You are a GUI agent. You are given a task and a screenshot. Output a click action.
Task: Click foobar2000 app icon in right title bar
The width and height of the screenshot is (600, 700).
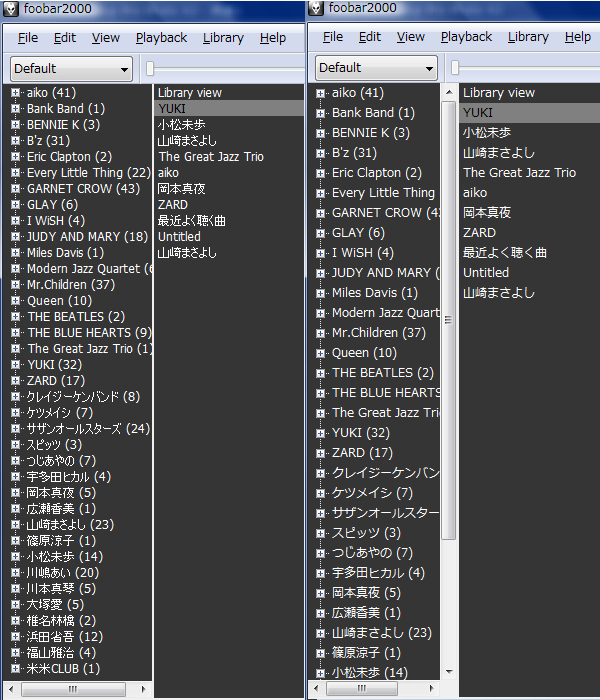pyautogui.click(x=316, y=8)
